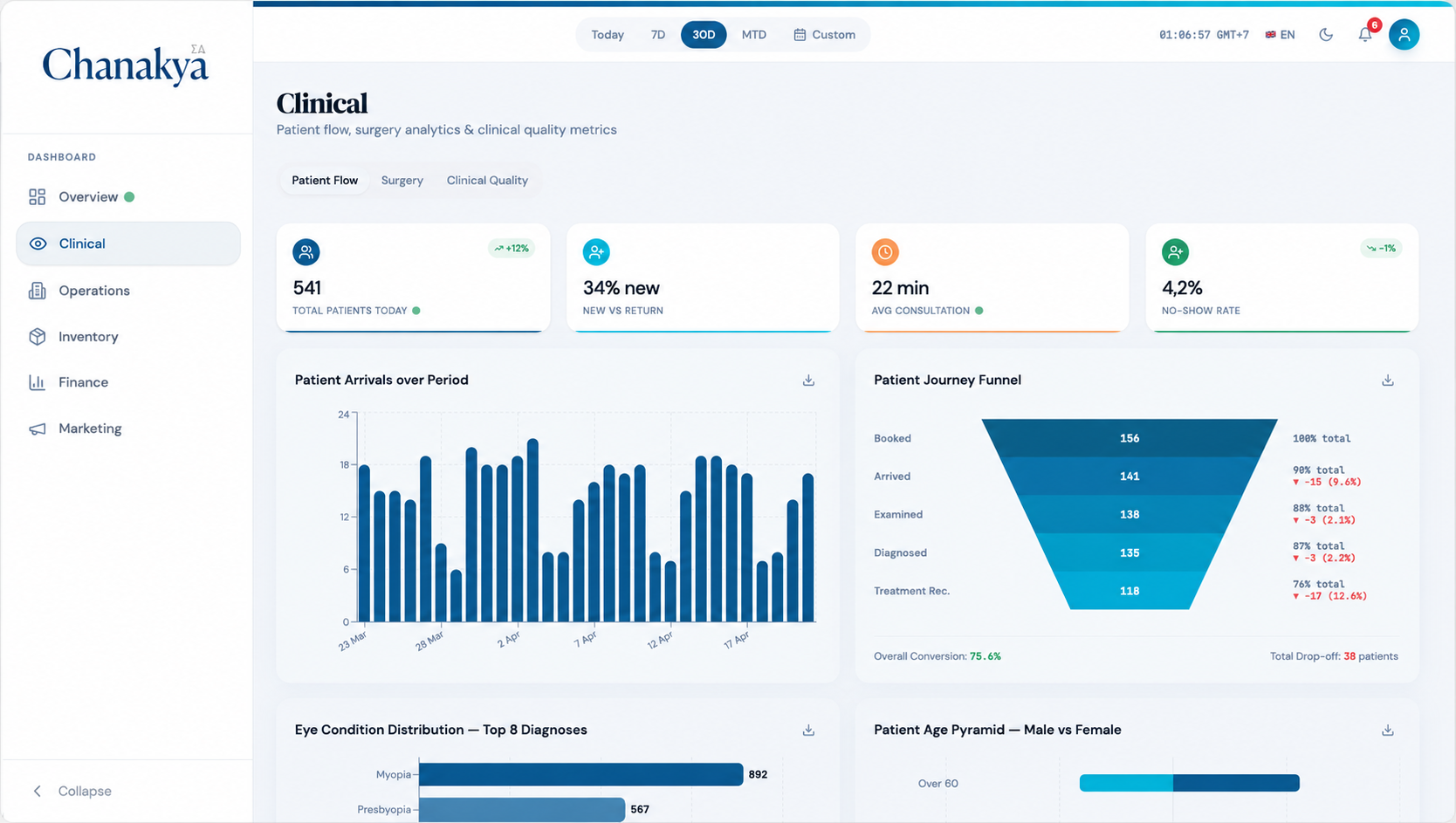This screenshot has width=1456, height=823.
Task: Click the 'Patient Arrivals over Period' title
Action: click(x=381, y=380)
